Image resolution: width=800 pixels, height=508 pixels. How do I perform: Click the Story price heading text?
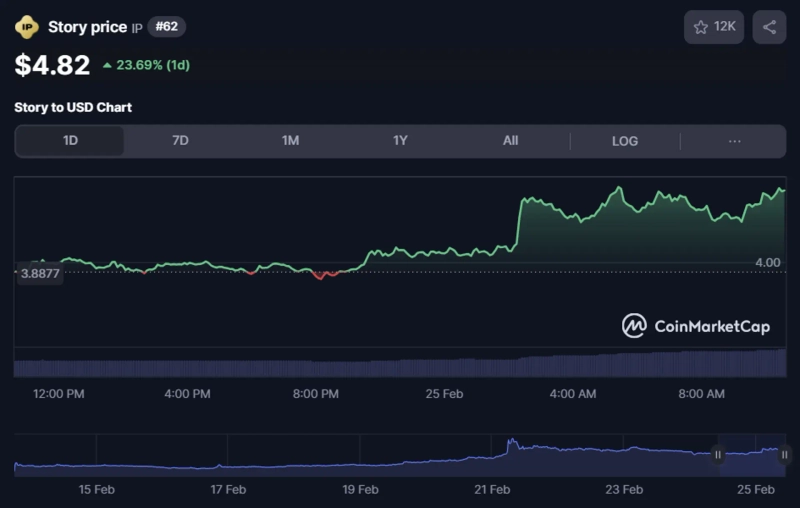click(87, 27)
